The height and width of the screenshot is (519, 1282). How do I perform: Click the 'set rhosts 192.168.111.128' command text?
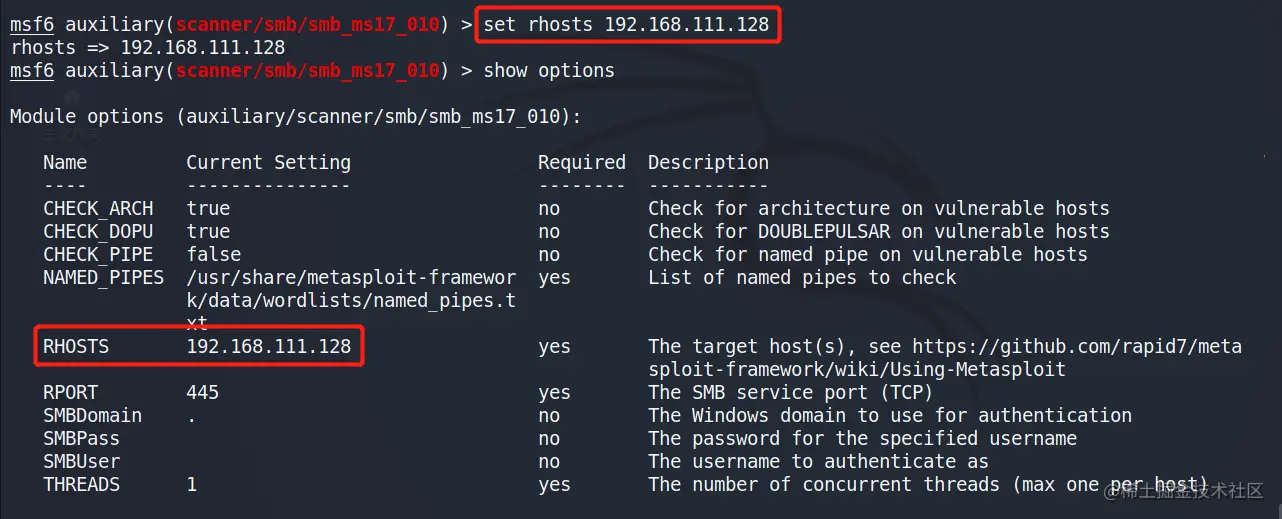[x=626, y=24]
